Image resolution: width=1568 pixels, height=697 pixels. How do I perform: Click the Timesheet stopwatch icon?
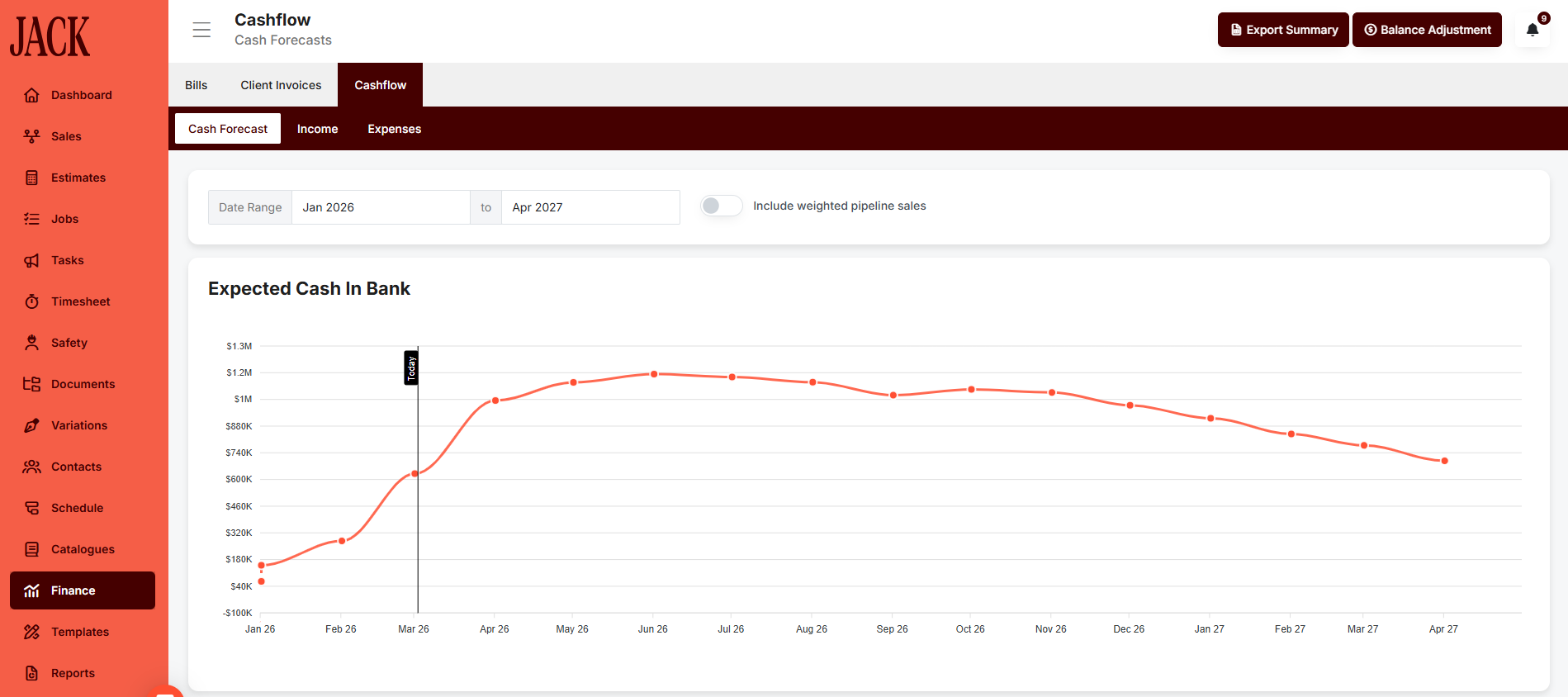click(x=31, y=301)
